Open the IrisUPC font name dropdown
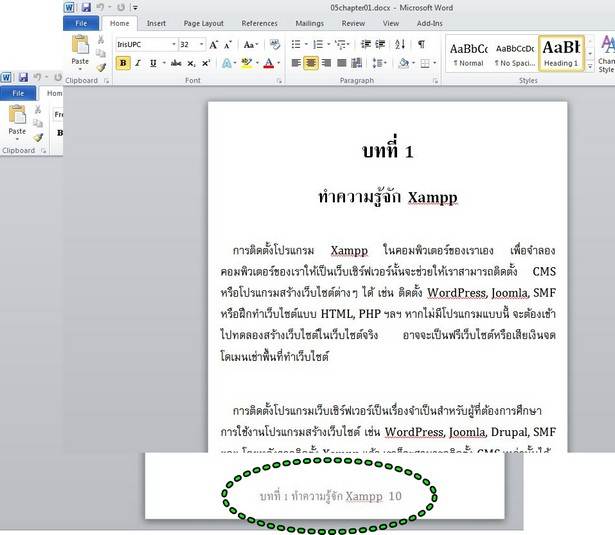 click(x=174, y=44)
